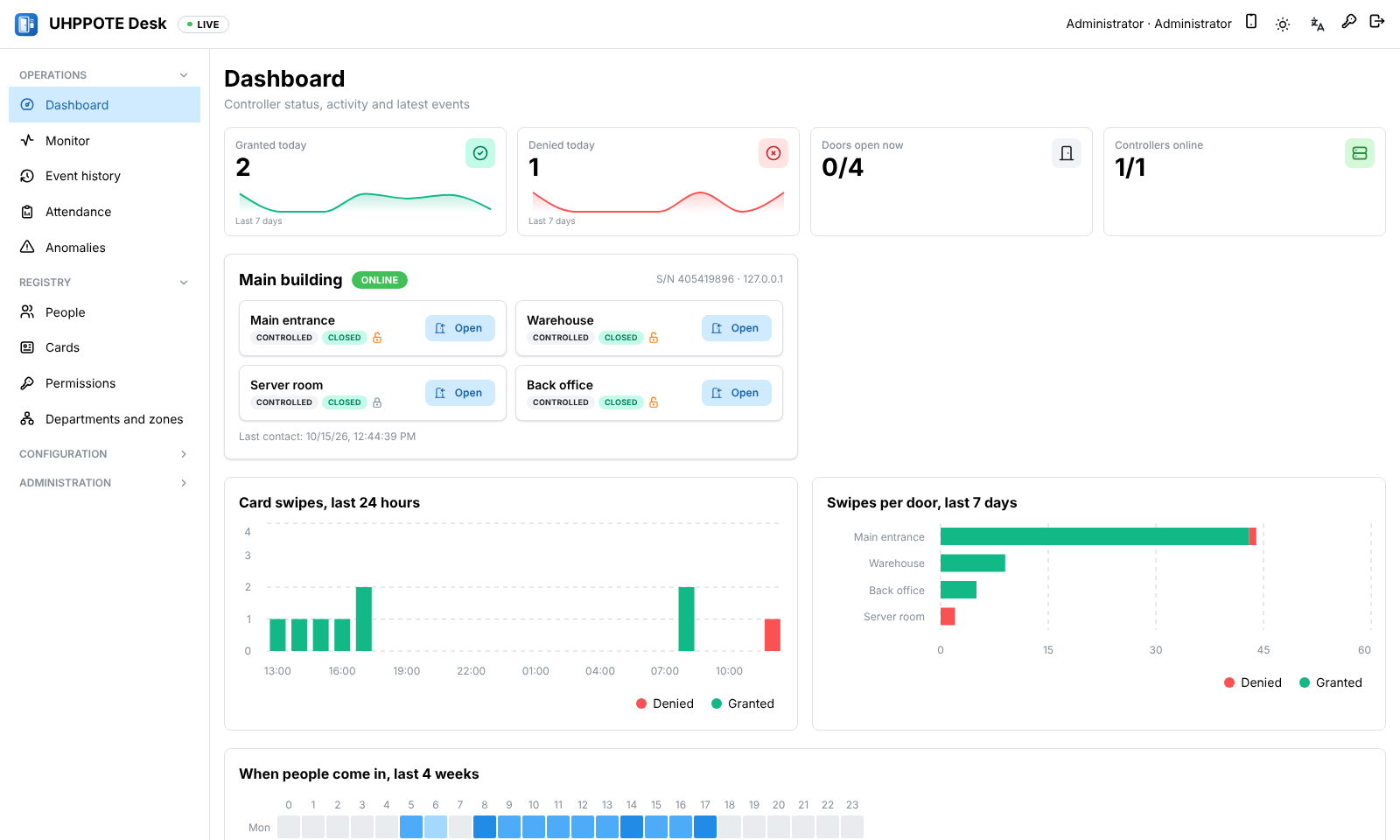Collapse the OPERATIONS sidebar section
1400x840 pixels.
104,75
